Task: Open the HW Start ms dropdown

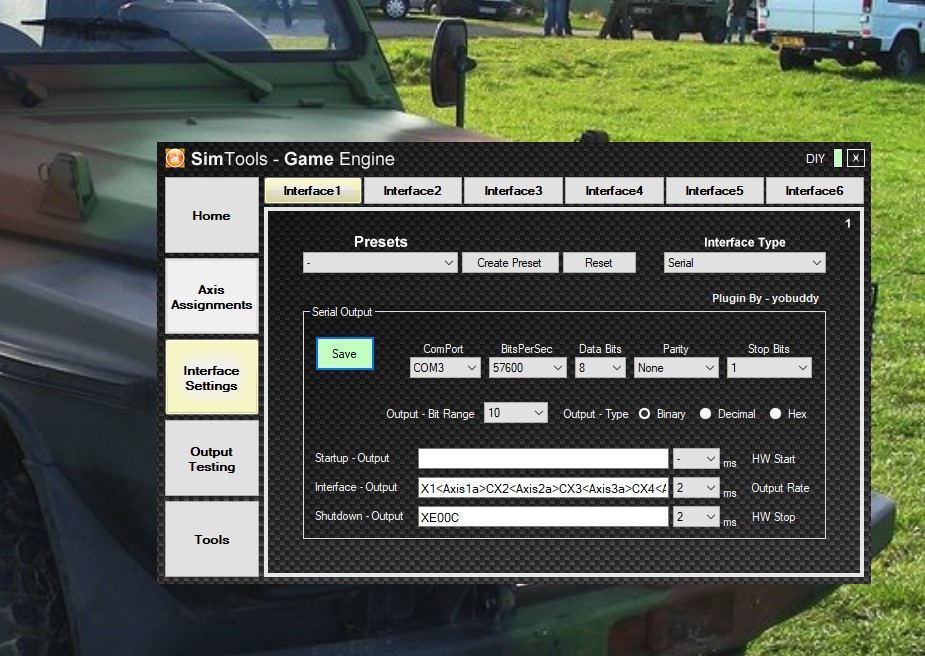Action: [x=696, y=458]
